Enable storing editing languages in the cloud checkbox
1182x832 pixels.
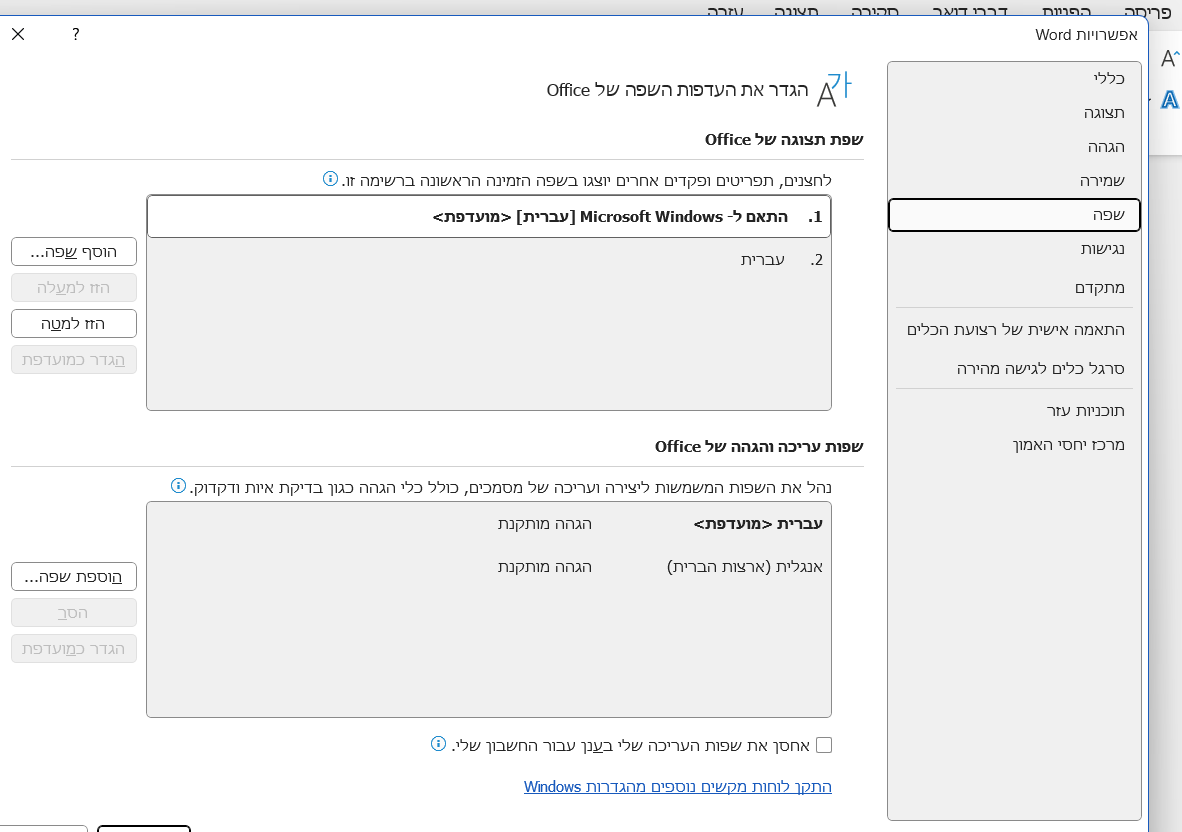824,745
